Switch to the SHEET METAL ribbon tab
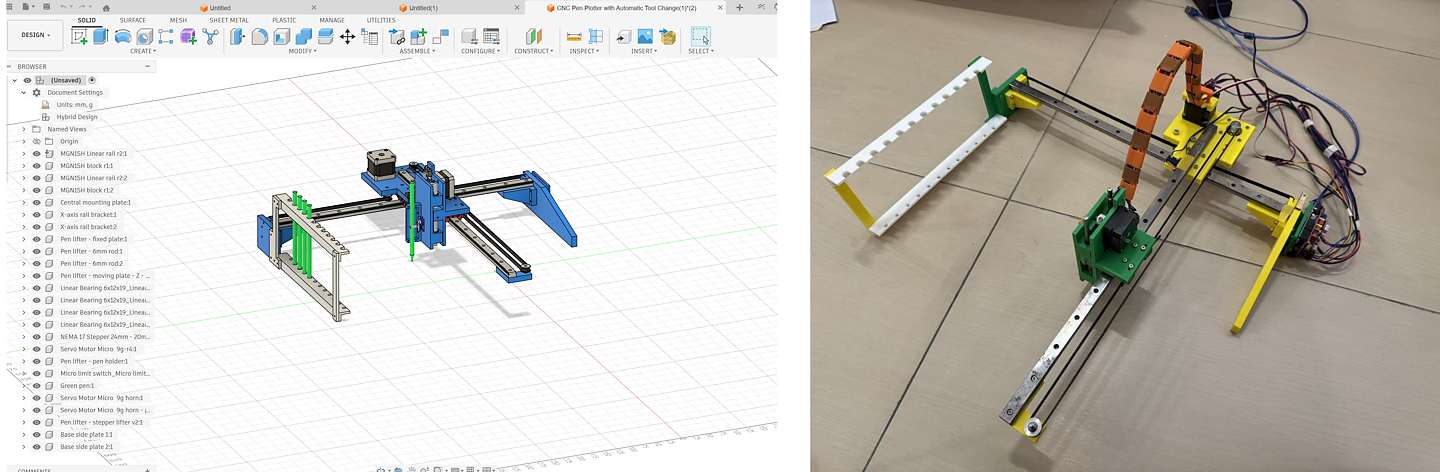The image size is (1440, 472). (x=229, y=20)
